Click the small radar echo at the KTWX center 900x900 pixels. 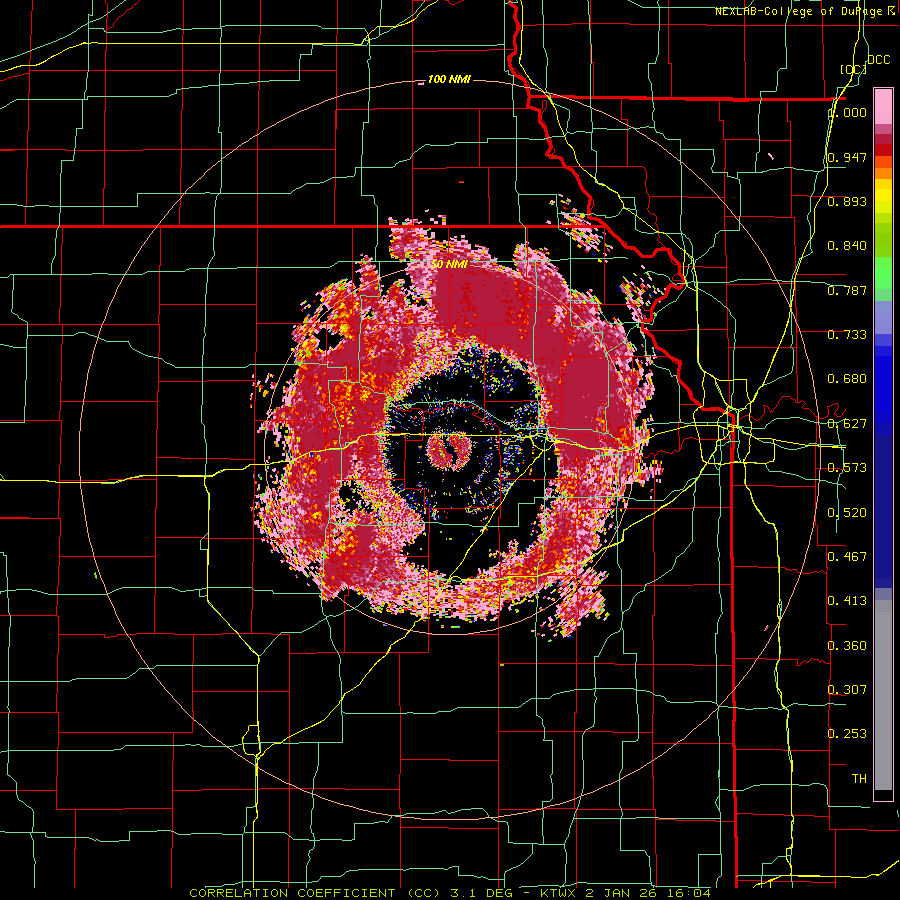point(448,451)
